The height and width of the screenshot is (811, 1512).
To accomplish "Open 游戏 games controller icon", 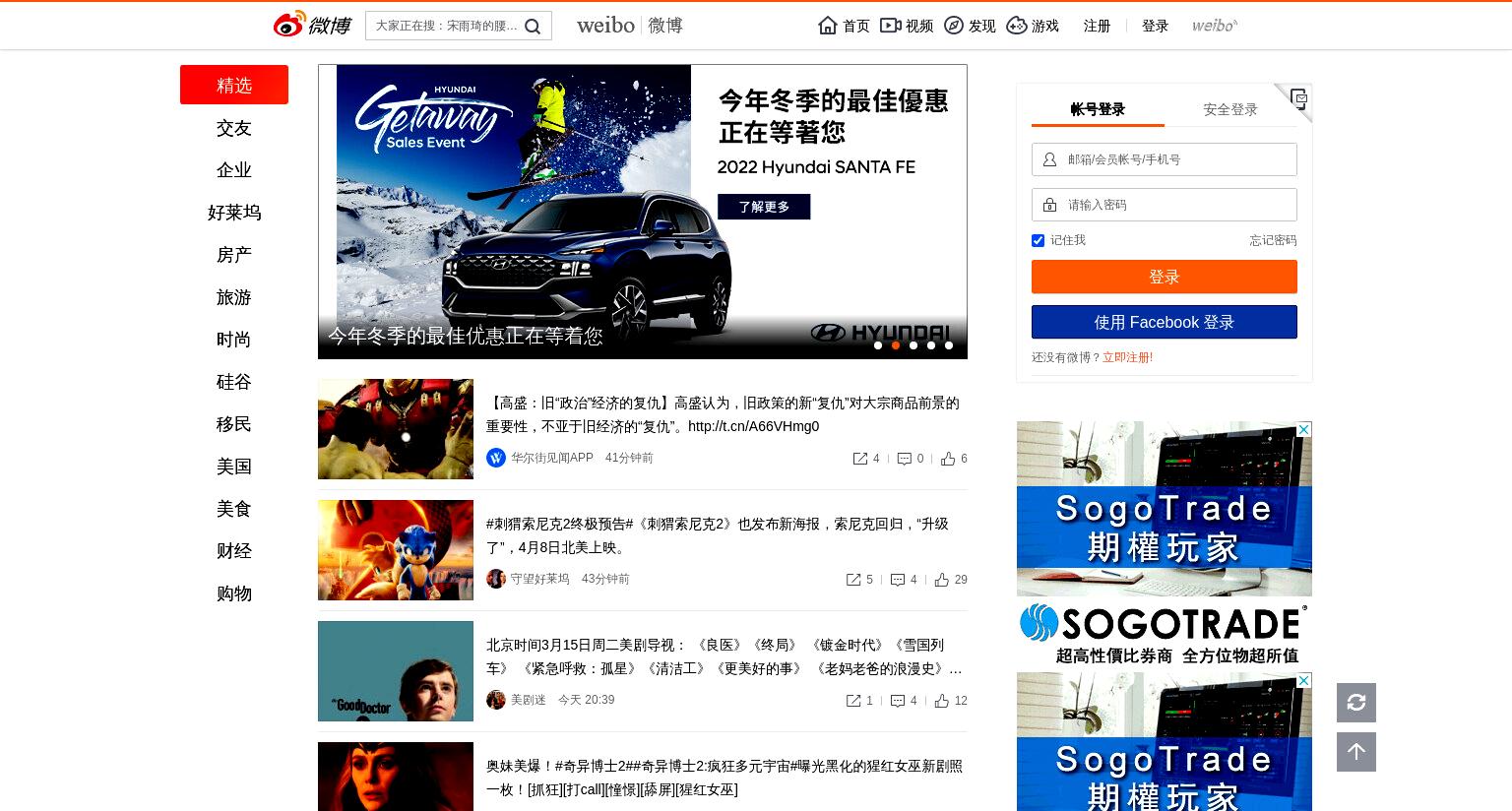I will (x=1017, y=26).
